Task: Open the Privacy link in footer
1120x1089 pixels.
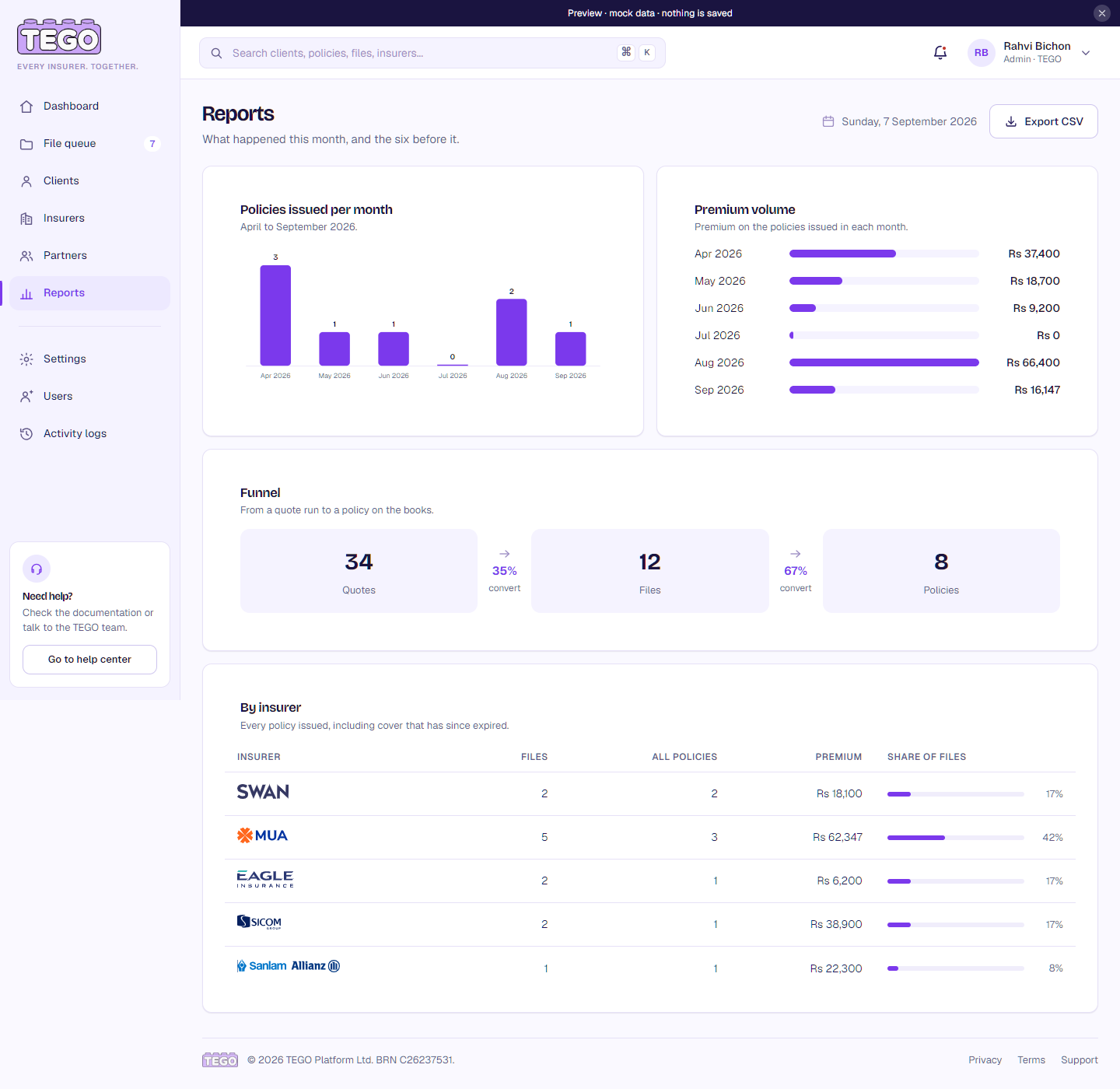Action: pyautogui.click(x=985, y=1060)
